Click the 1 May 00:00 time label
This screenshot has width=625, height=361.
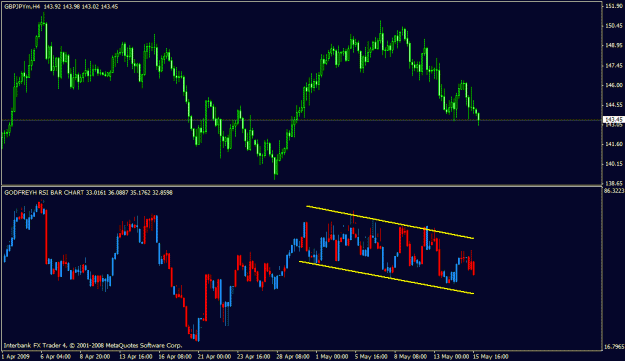point(332,356)
